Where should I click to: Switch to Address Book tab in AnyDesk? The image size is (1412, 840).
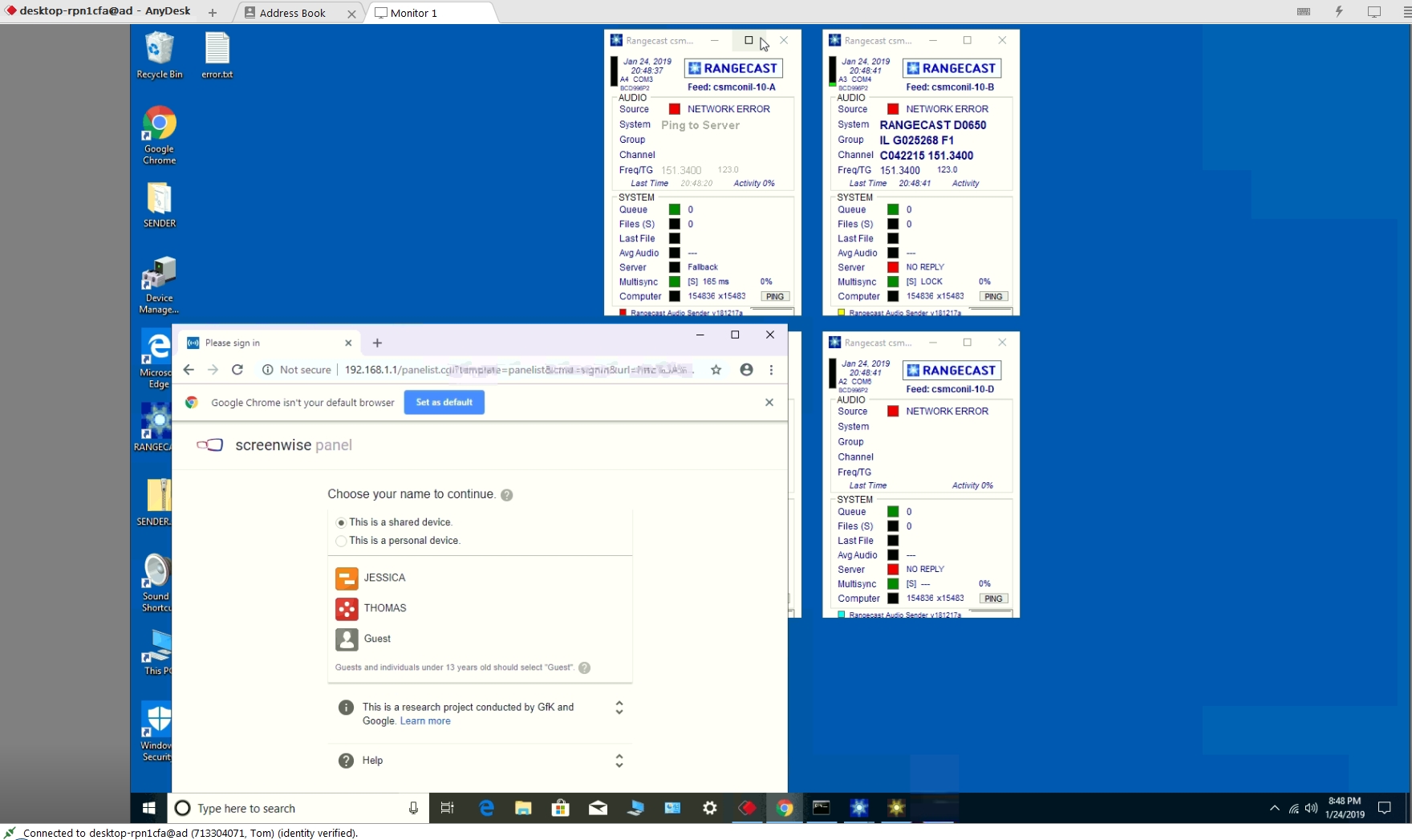click(292, 13)
